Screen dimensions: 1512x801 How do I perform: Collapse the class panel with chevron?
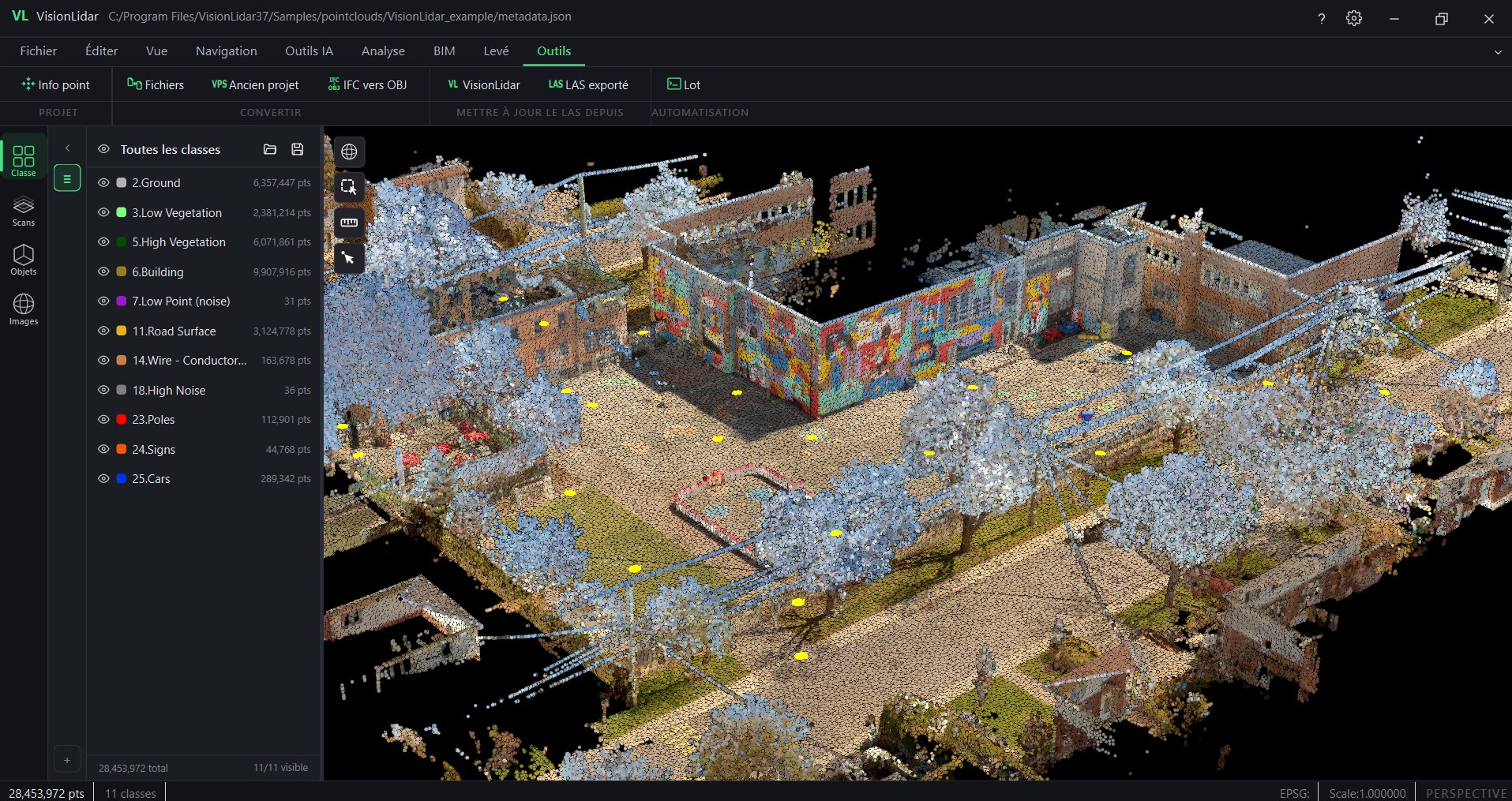click(67, 148)
